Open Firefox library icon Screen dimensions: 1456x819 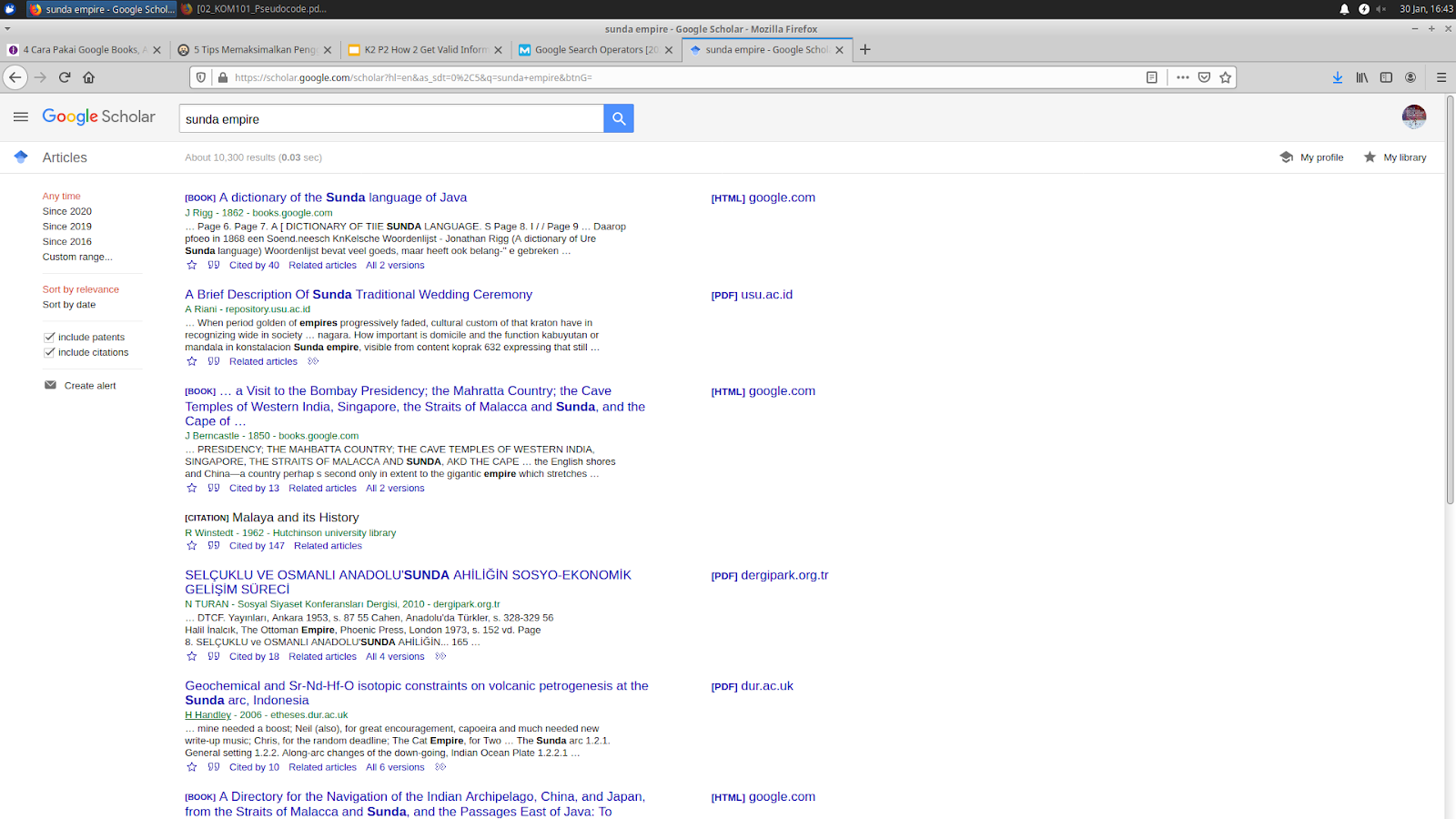pyautogui.click(x=1362, y=77)
